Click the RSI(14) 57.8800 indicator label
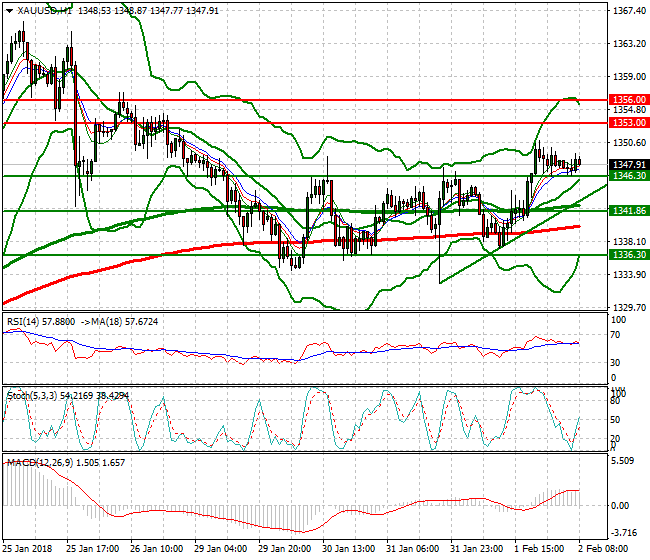 point(41,322)
